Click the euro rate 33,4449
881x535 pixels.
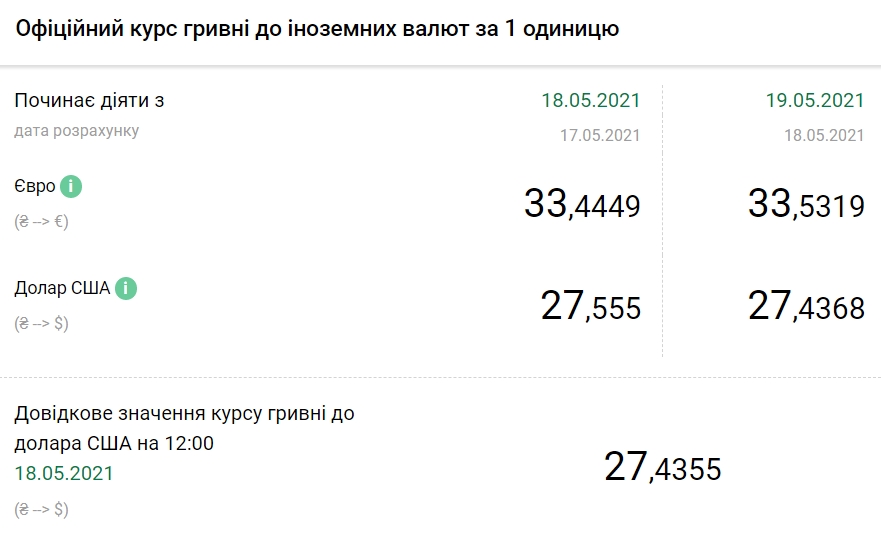coord(582,205)
